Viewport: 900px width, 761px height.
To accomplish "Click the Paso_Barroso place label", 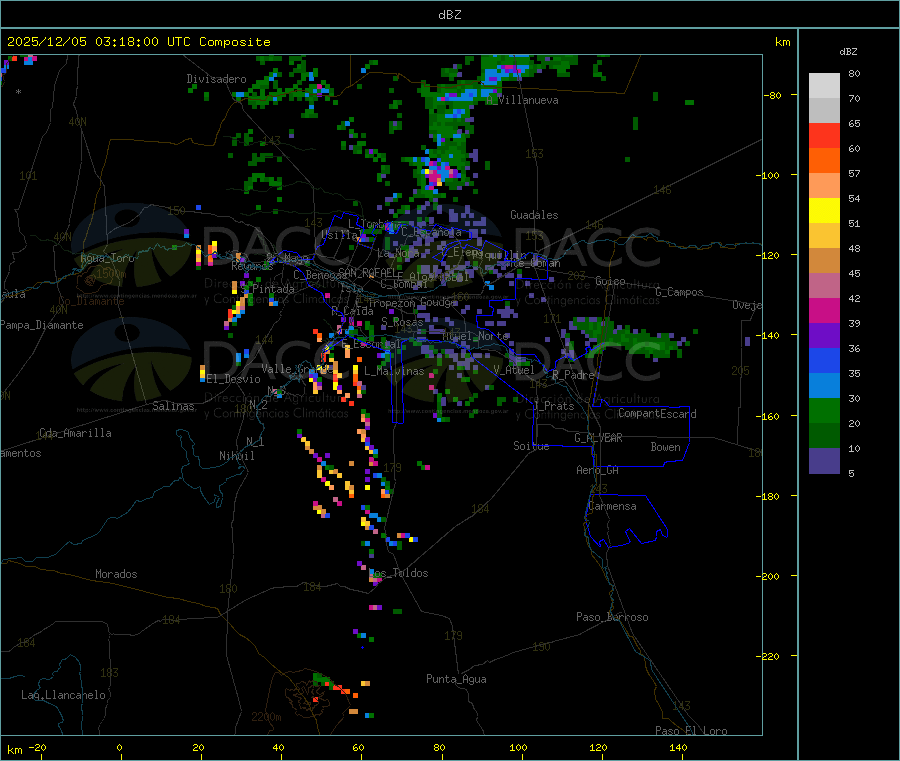I will 612,618.
